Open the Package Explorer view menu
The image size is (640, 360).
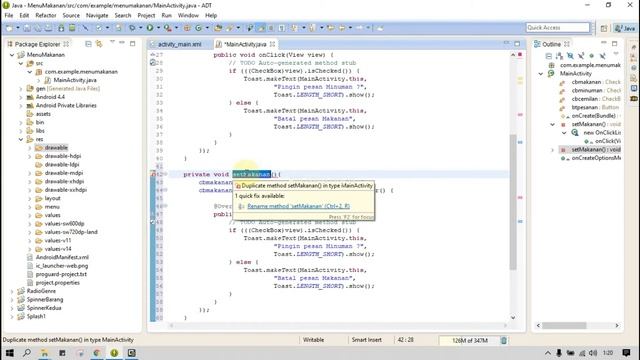pyautogui.click(x=112, y=42)
